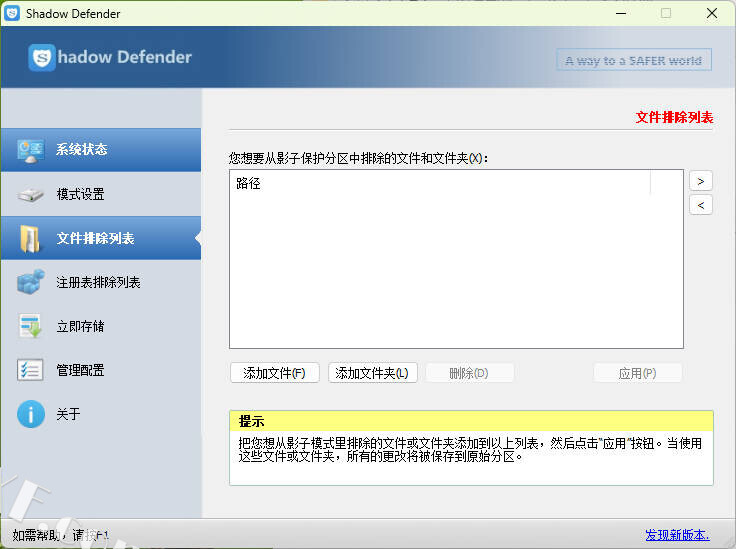Viewport: 736px width, 549px height.
Task: Click the ">" arrow button
Action: pyautogui.click(x=701, y=181)
